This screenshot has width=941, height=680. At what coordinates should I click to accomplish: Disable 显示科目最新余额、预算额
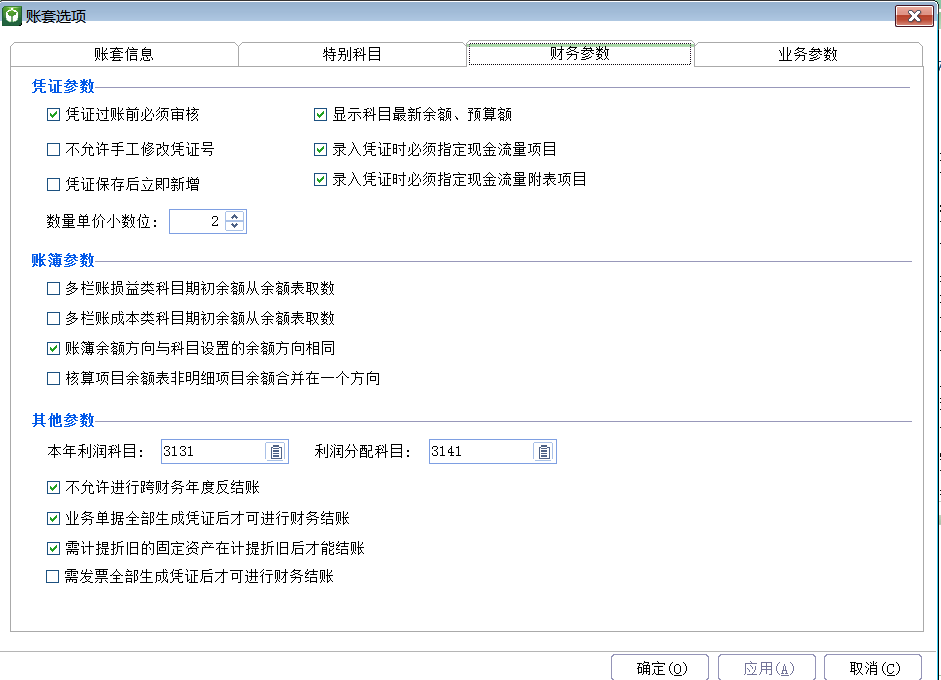pyautogui.click(x=320, y=114)
